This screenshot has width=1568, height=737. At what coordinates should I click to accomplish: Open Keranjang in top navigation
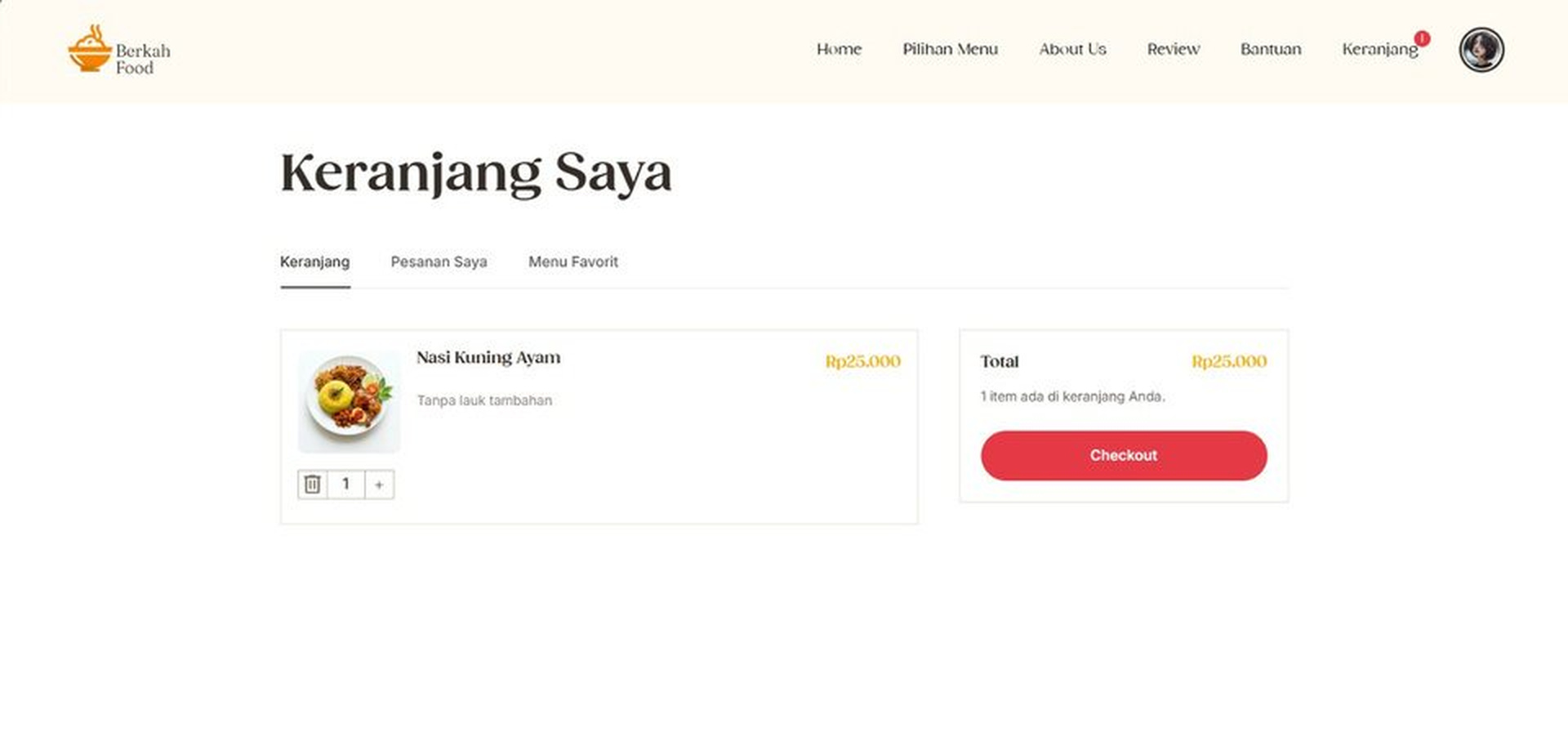point(1379,50)
